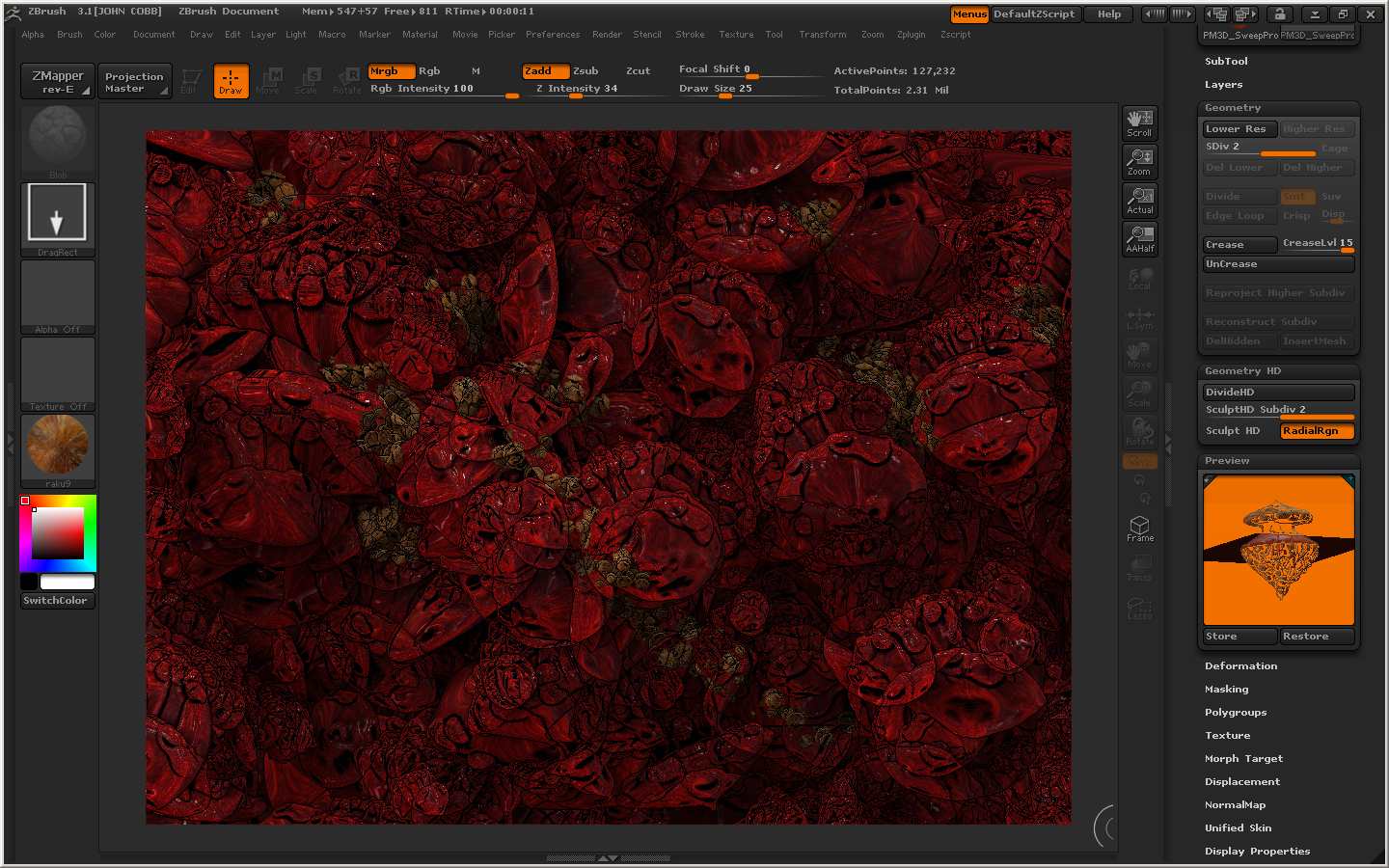The height and width of the screenshot is (868, 1389).
Task: Click the Frame cube icon
Action: coord(1139,529)
